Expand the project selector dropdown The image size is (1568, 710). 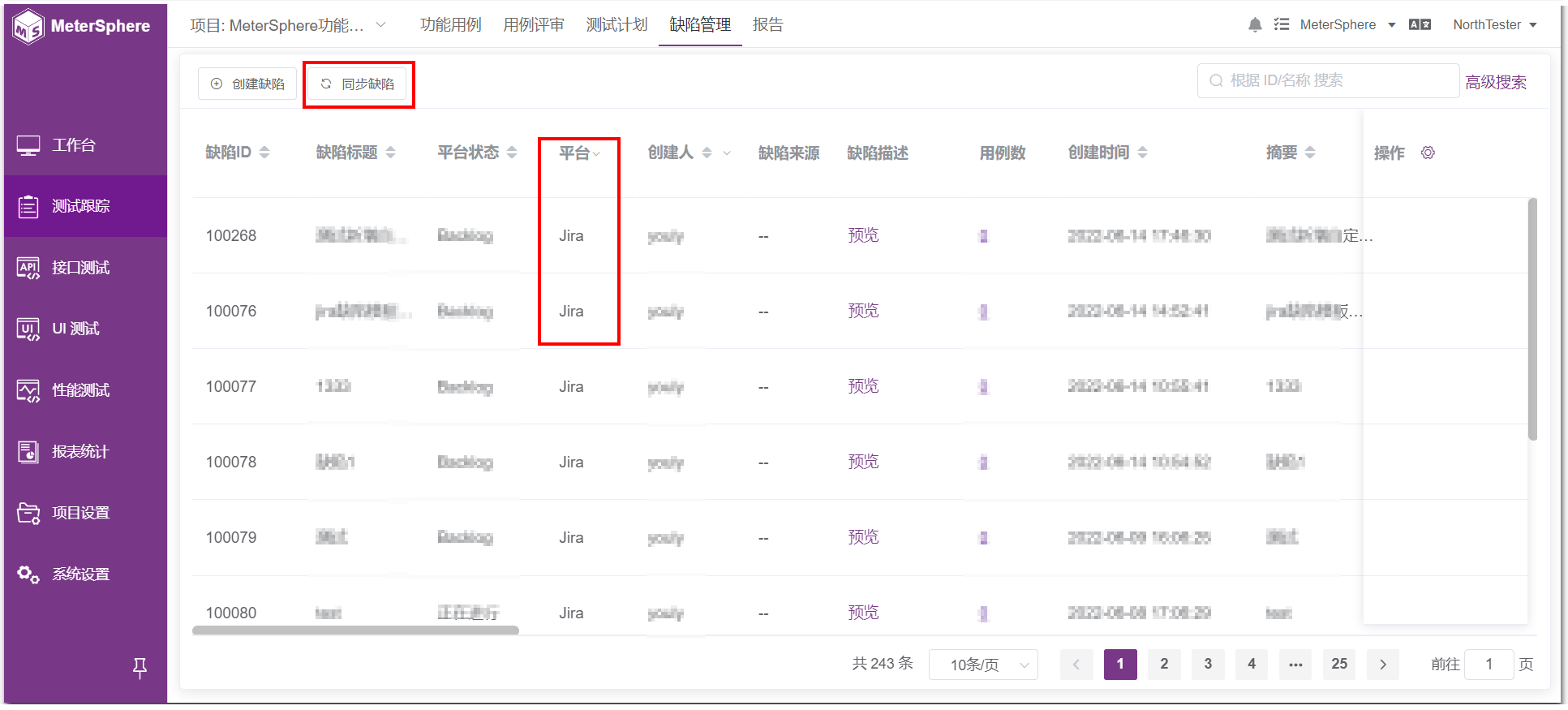coord(288,25)
